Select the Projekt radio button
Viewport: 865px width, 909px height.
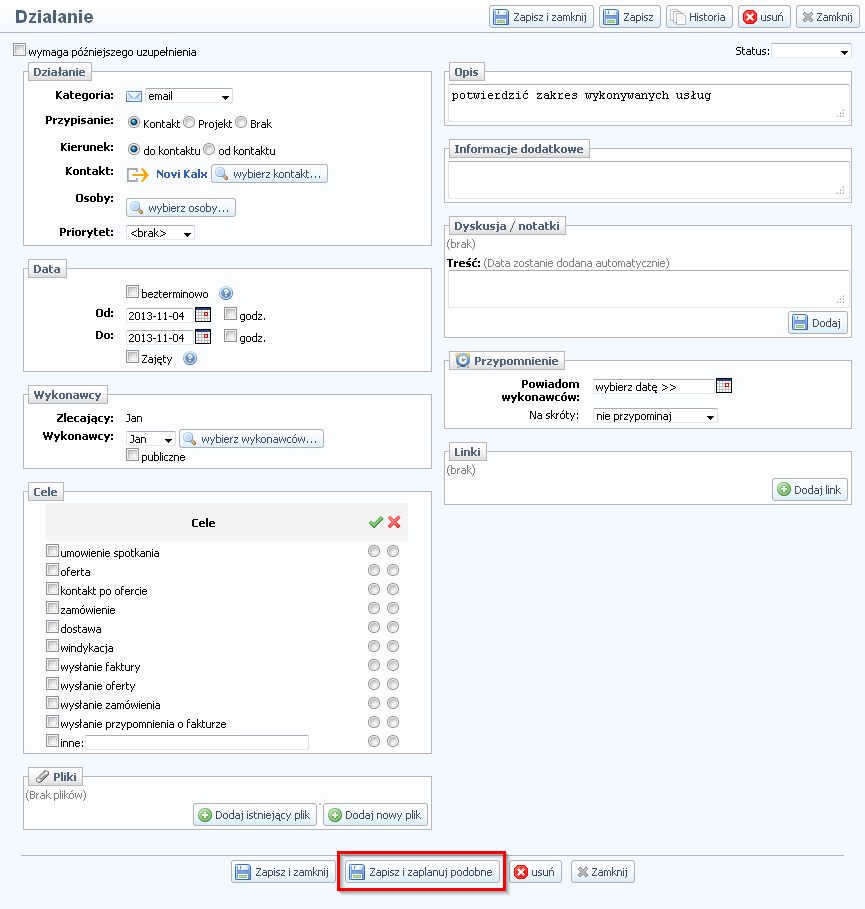pos(189,123)
